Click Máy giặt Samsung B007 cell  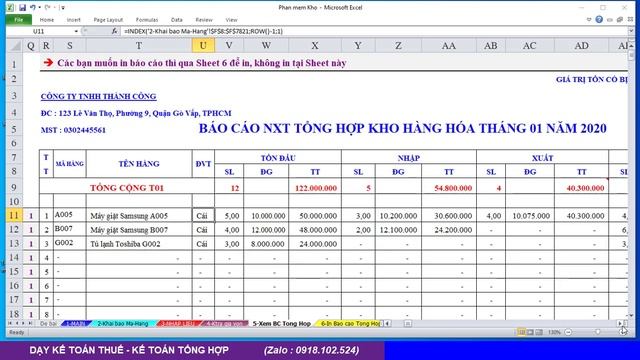click(139, 230)
